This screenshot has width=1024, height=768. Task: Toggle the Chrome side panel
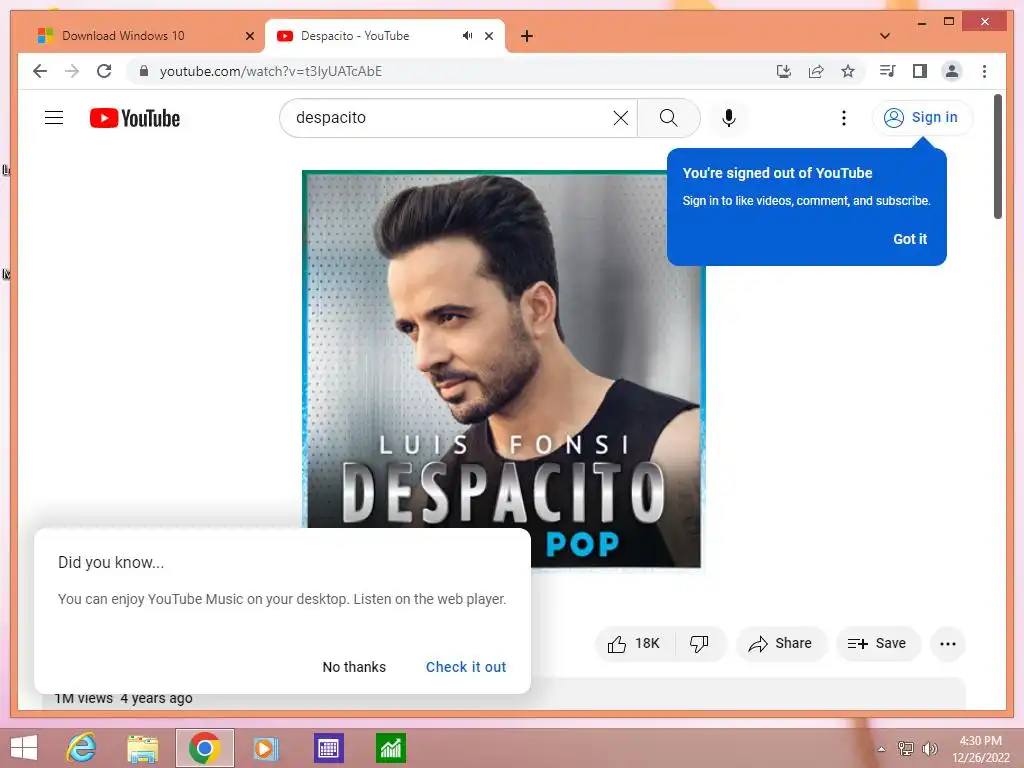pyautogui.click(x=920, y=71)
